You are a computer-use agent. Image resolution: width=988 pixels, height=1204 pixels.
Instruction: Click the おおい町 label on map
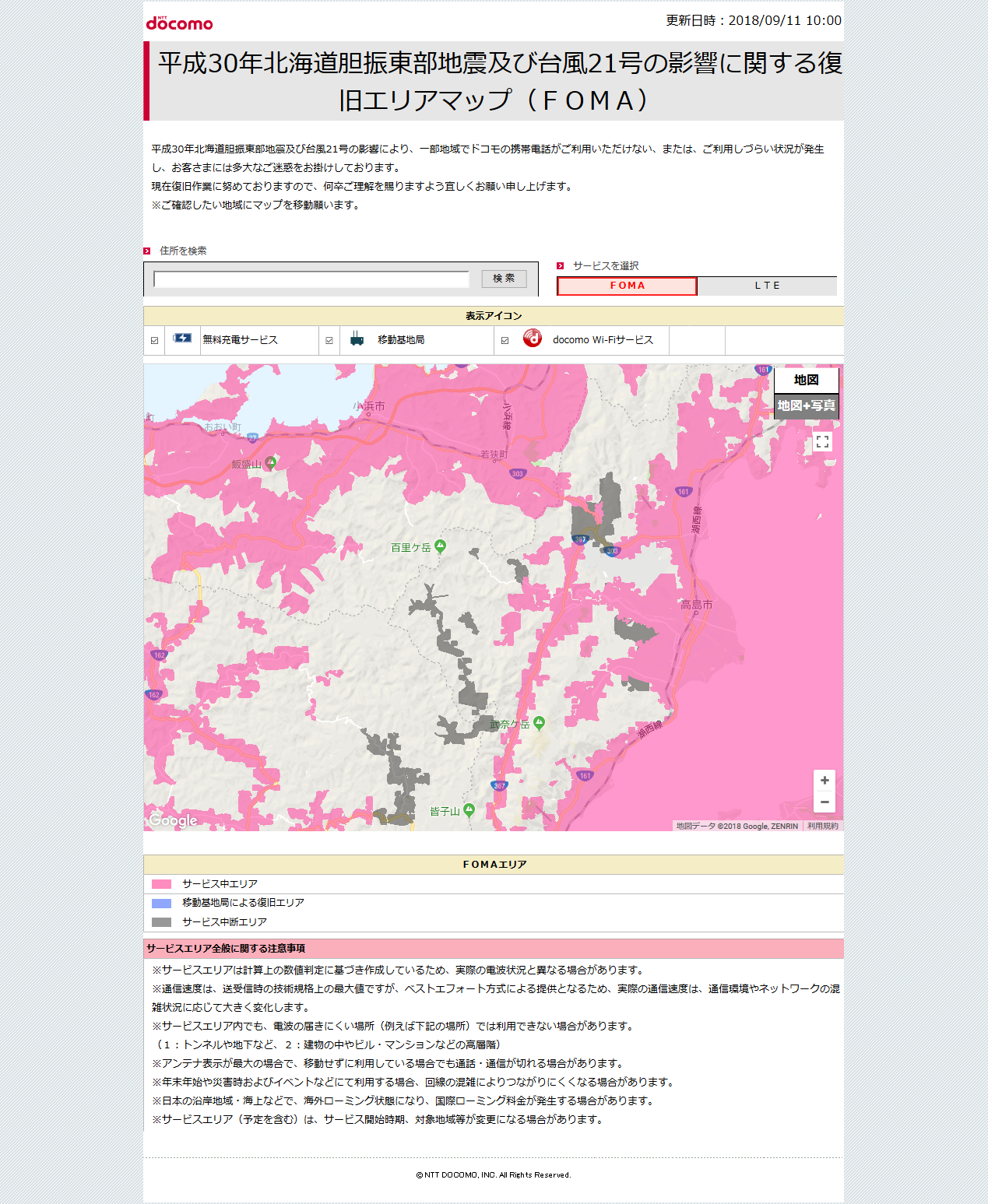[x=223, y=427]
